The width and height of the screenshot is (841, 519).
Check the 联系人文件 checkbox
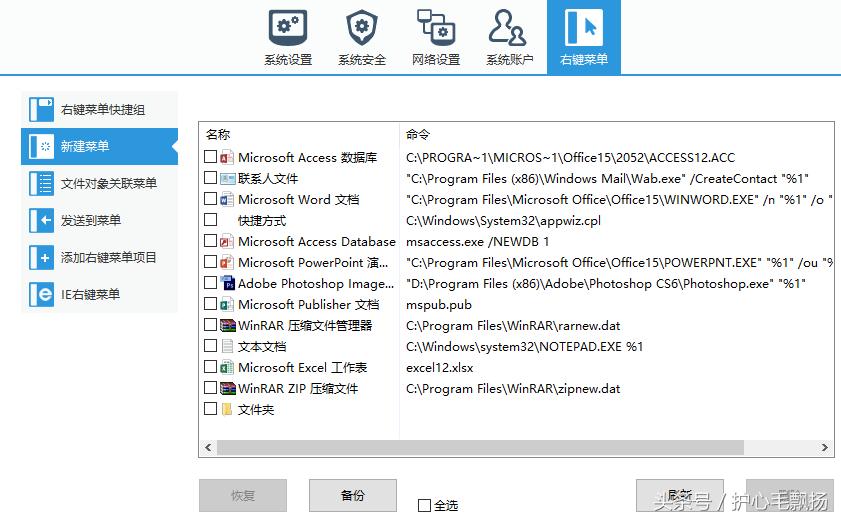211,177
